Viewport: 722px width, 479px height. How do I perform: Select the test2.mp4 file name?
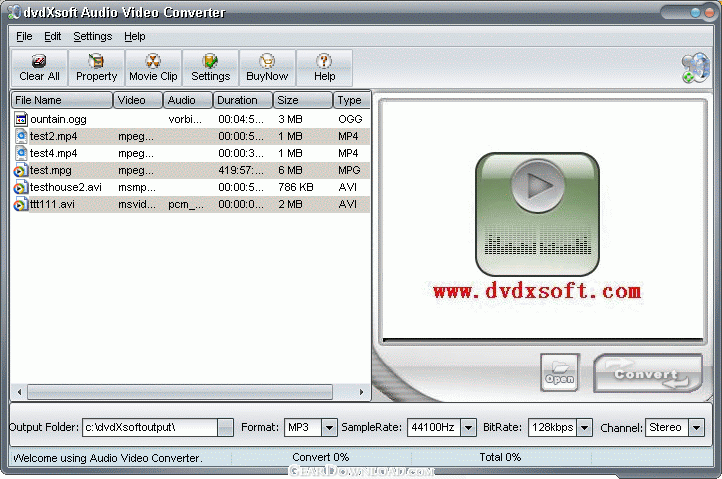[53, 136]
